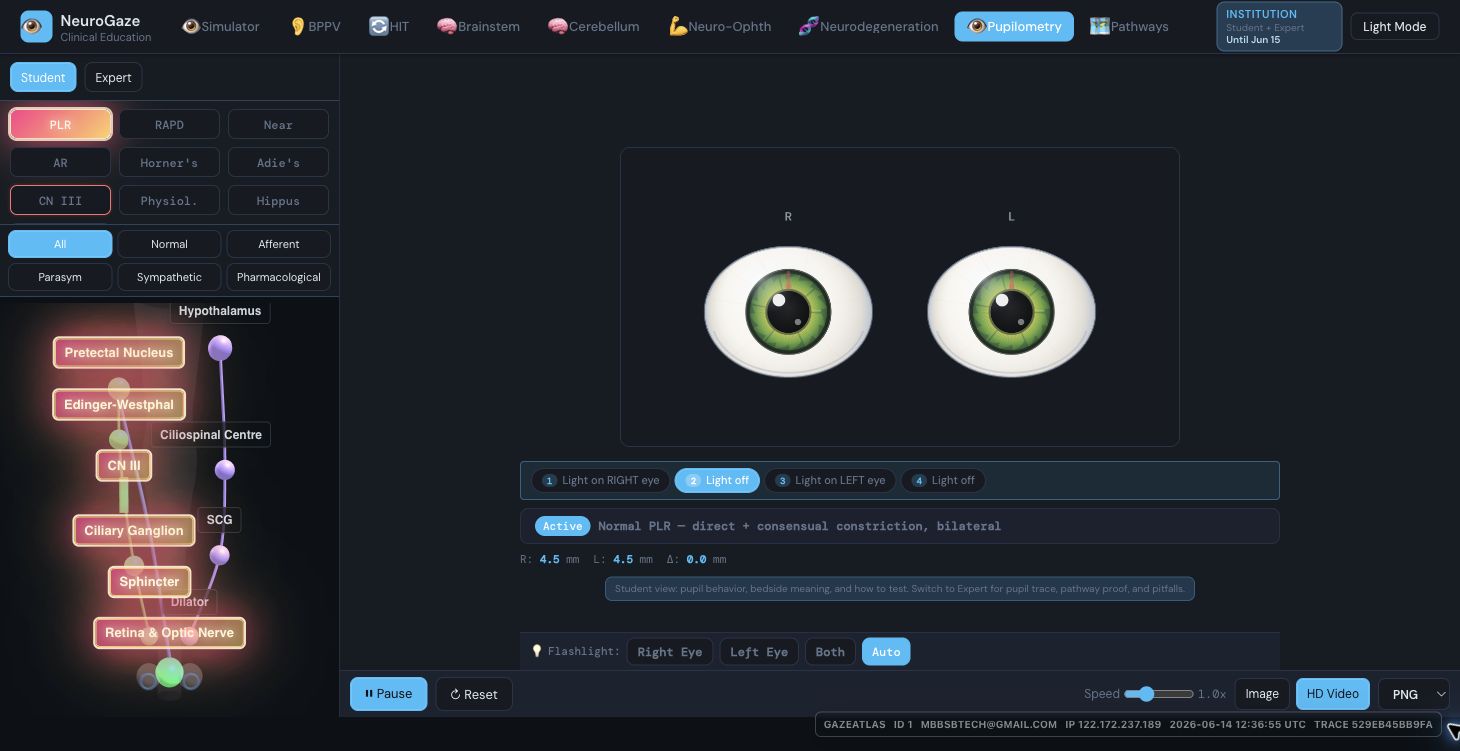Filter scenarios by Pharmacological
Screen dimensions: 1460x751
[x=279, y=277]
